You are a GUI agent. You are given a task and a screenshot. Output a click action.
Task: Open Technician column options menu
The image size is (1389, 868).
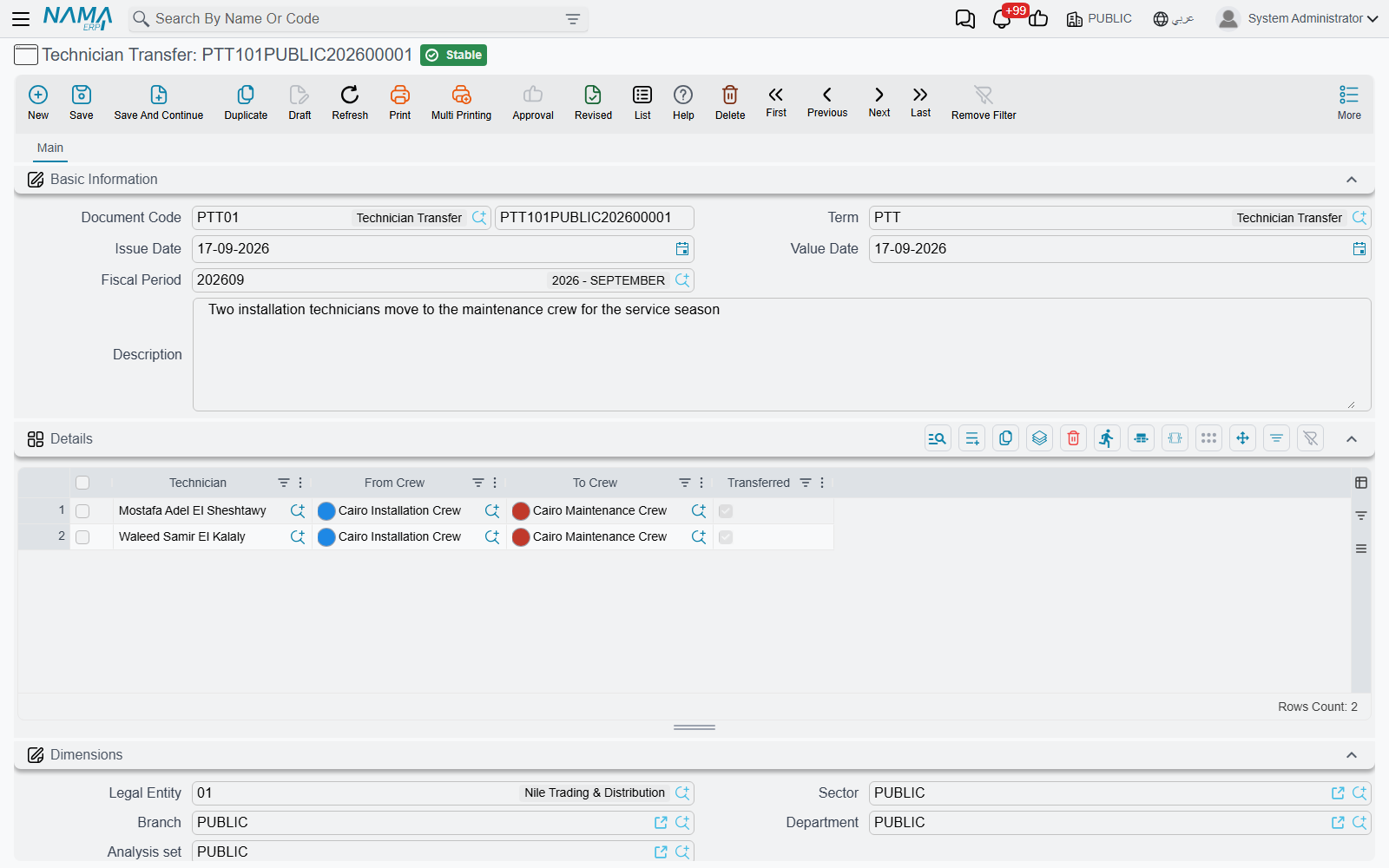coord(300,483)
